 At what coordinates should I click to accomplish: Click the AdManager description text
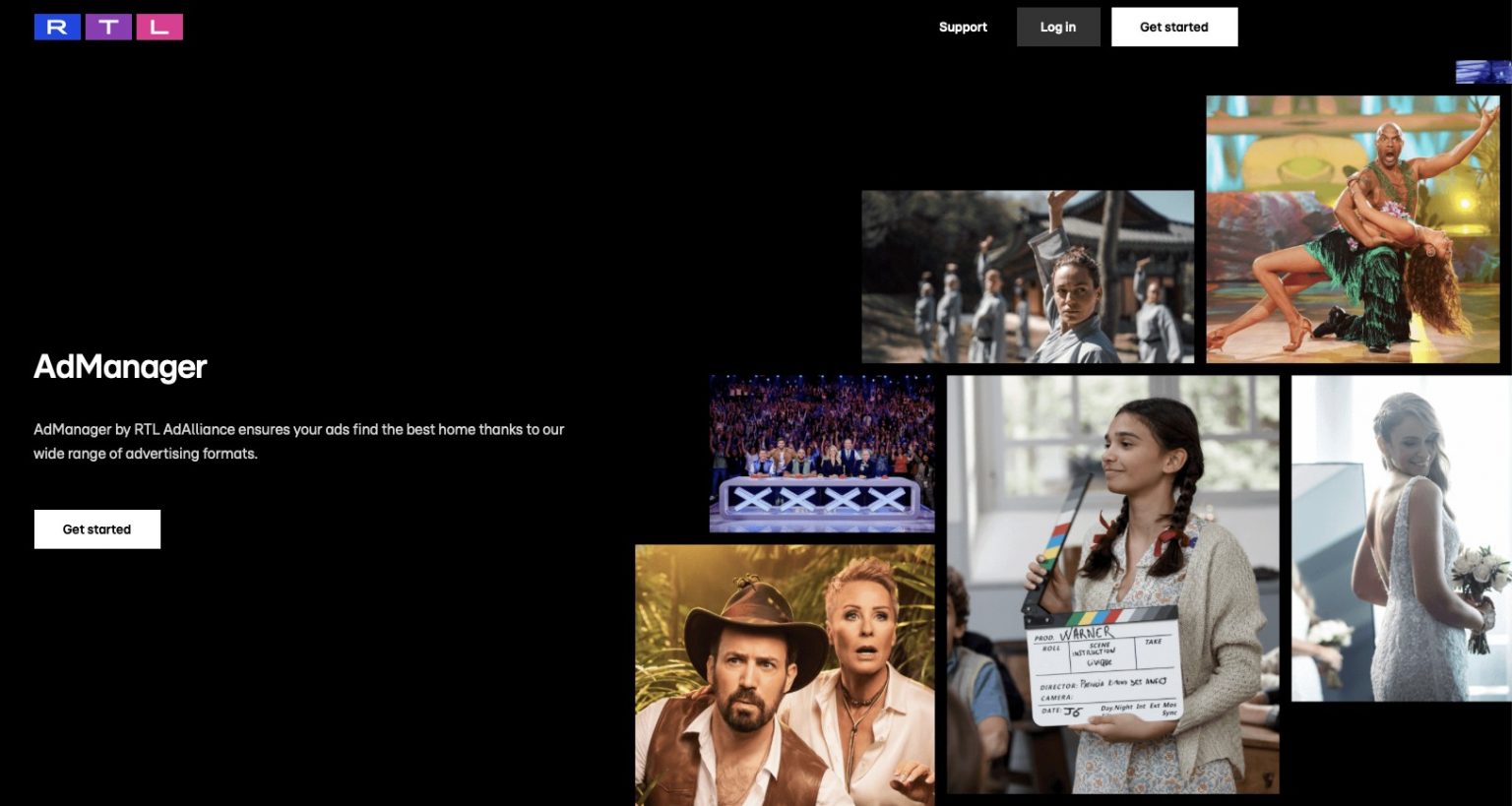click(298, 441)
